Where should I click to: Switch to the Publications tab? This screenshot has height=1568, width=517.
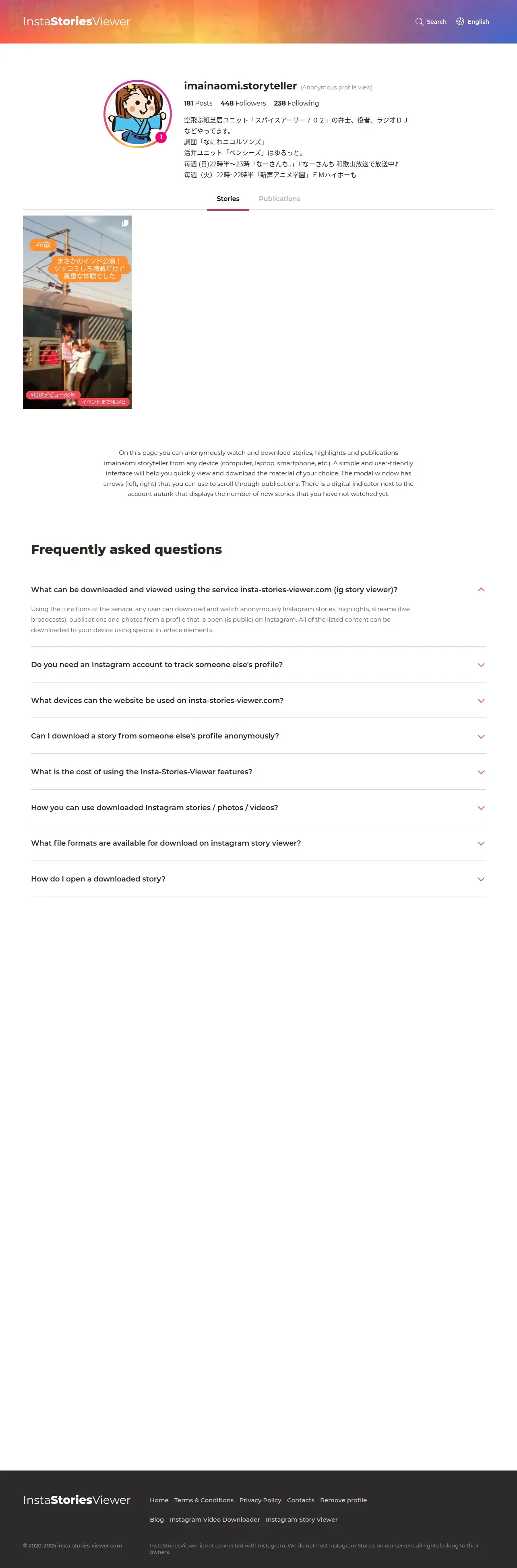[279, 199]
